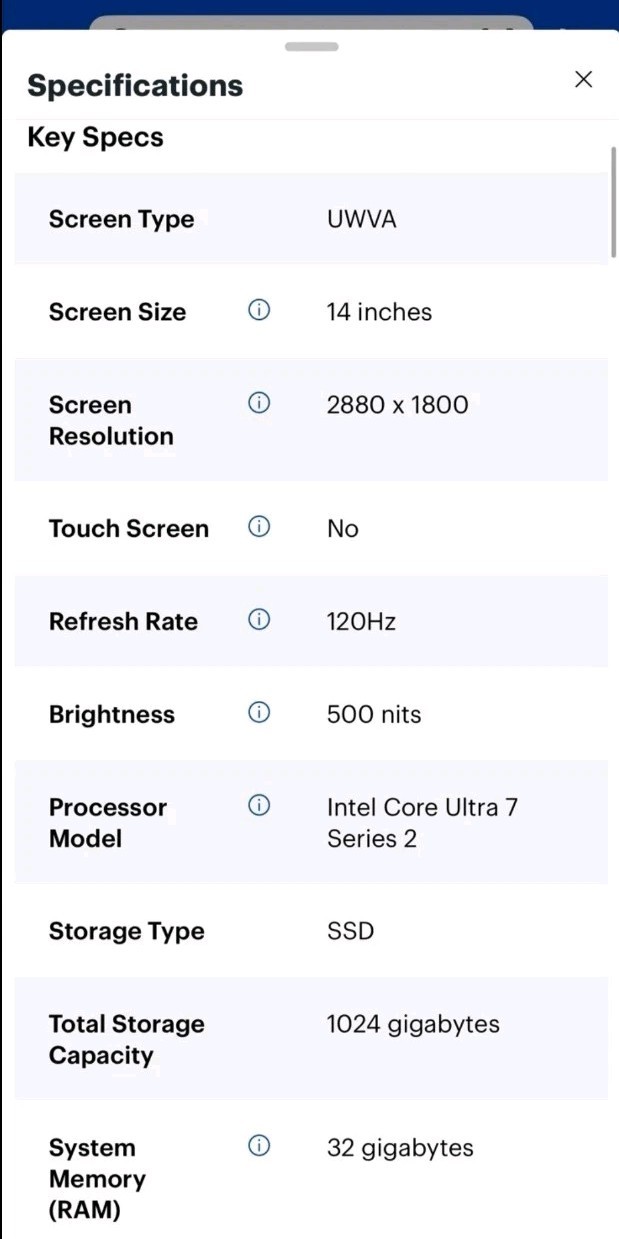Click the Brightness info icon

[259, 713]
